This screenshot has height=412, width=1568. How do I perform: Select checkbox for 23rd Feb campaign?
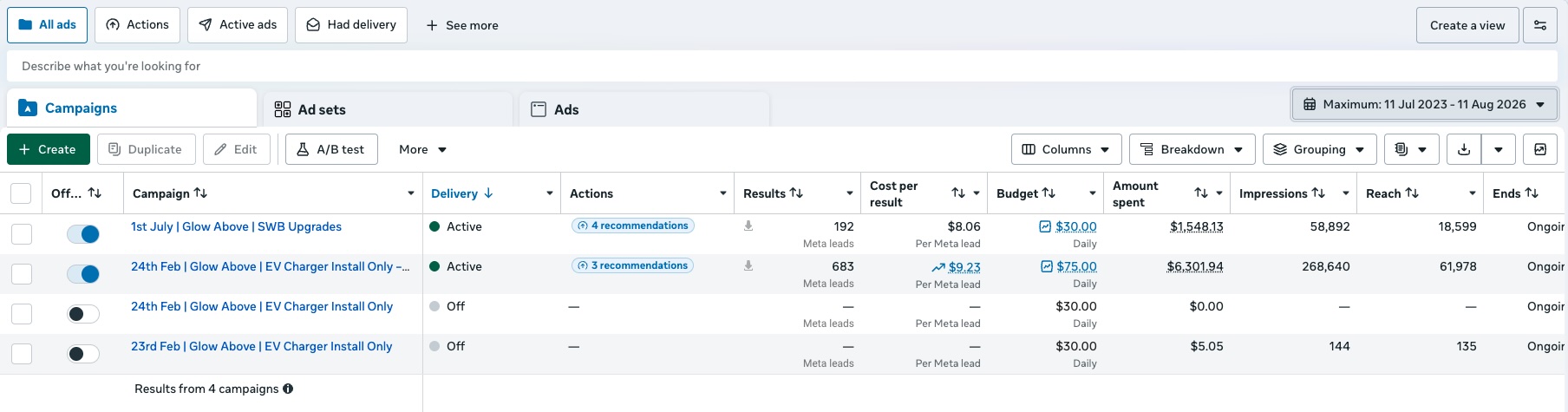pyautogui.click(x=22, y=354)
